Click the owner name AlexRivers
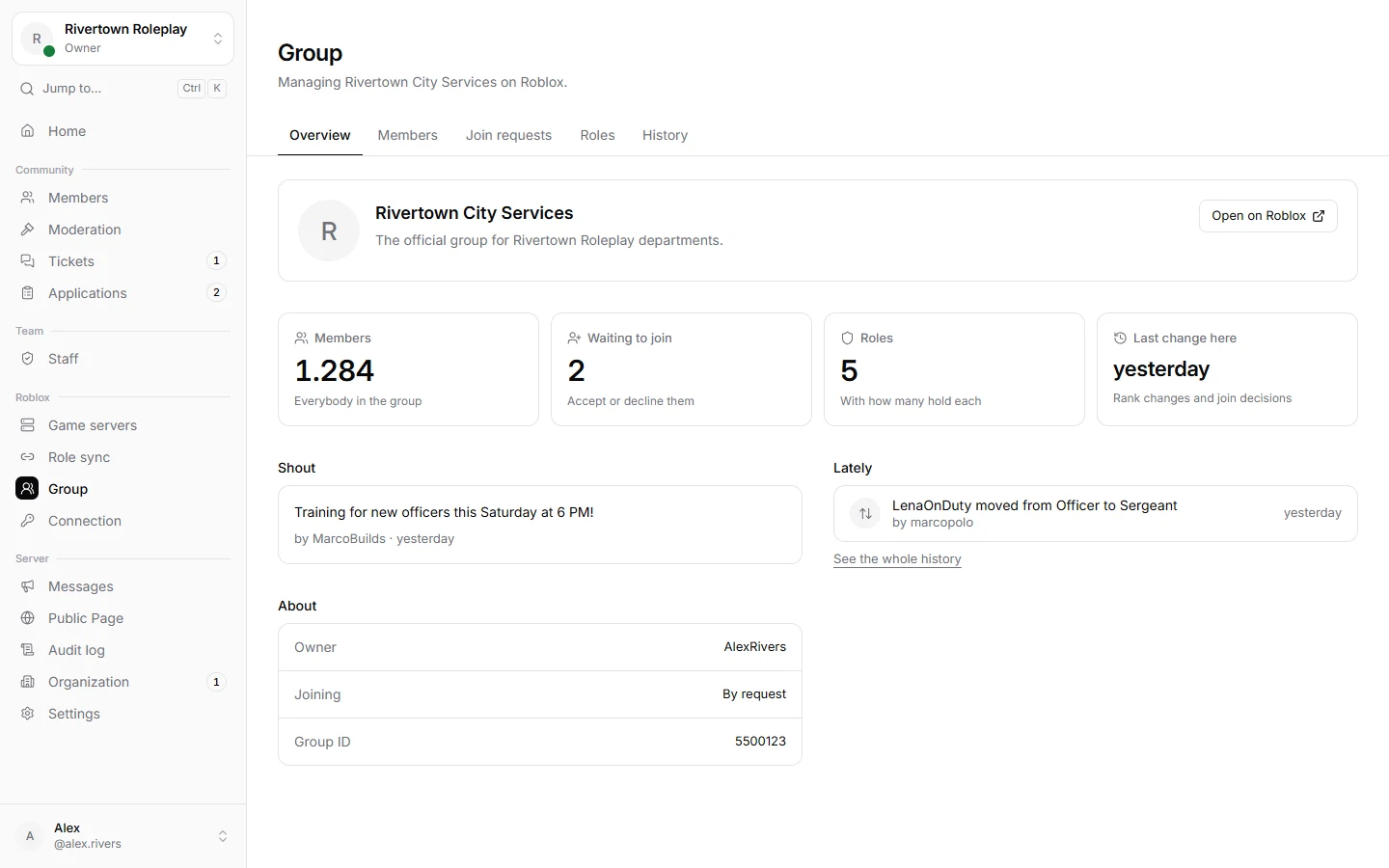The width and height of the screenshot is (1389, 868). pos(755,647)
